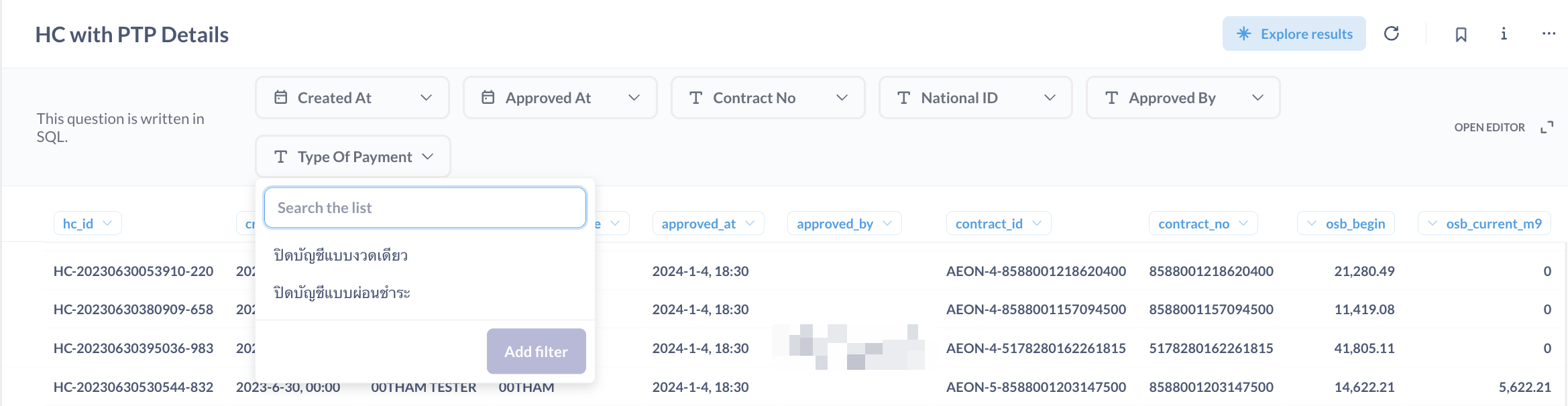The height and width of the screenshot is (406, 1568).
Task: Open the Contract No filter
Action: click(768, 98)
